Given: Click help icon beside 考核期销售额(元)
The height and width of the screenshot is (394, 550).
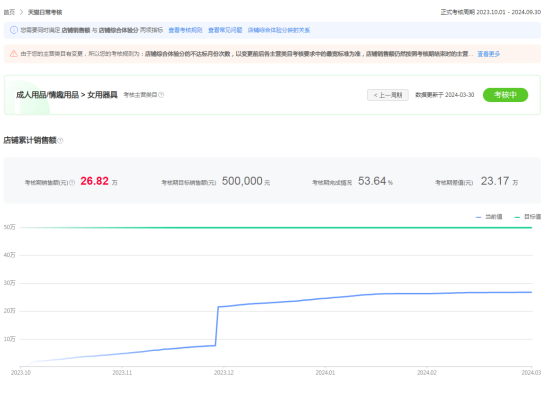Looking at the screenshot, I should (72, 182).
